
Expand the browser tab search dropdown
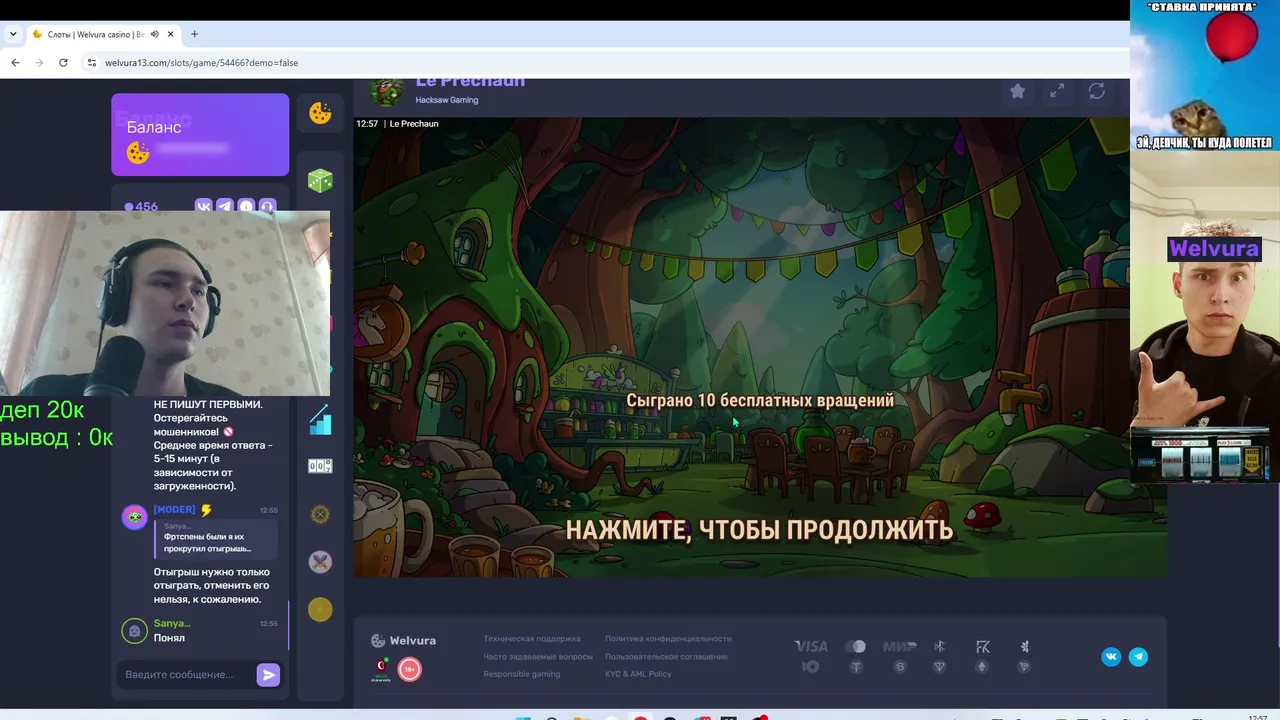pyautogui.click(x=13, y=34)
